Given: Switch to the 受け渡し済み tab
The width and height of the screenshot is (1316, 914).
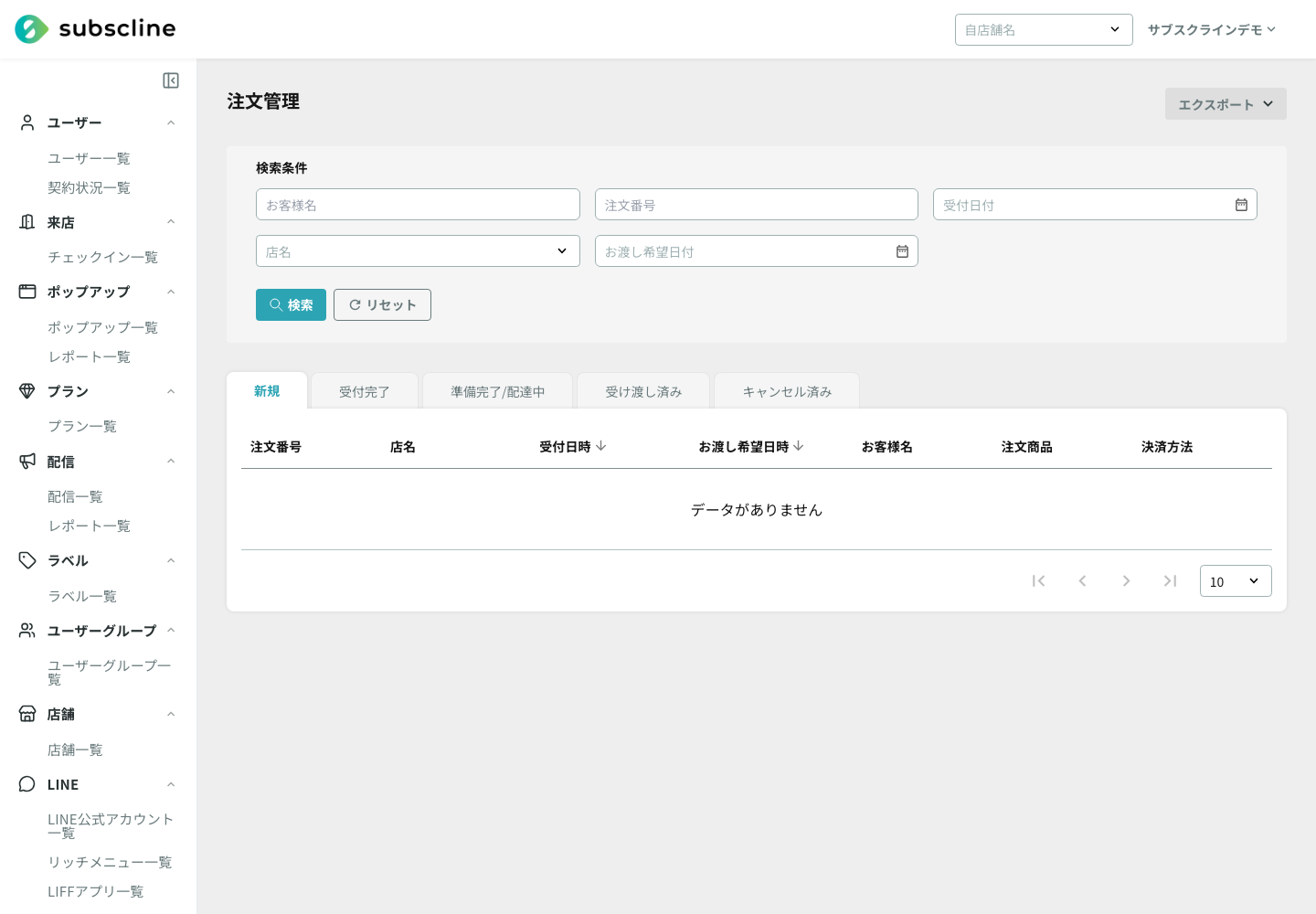Looking at the screenshot, I should [643, 391].
